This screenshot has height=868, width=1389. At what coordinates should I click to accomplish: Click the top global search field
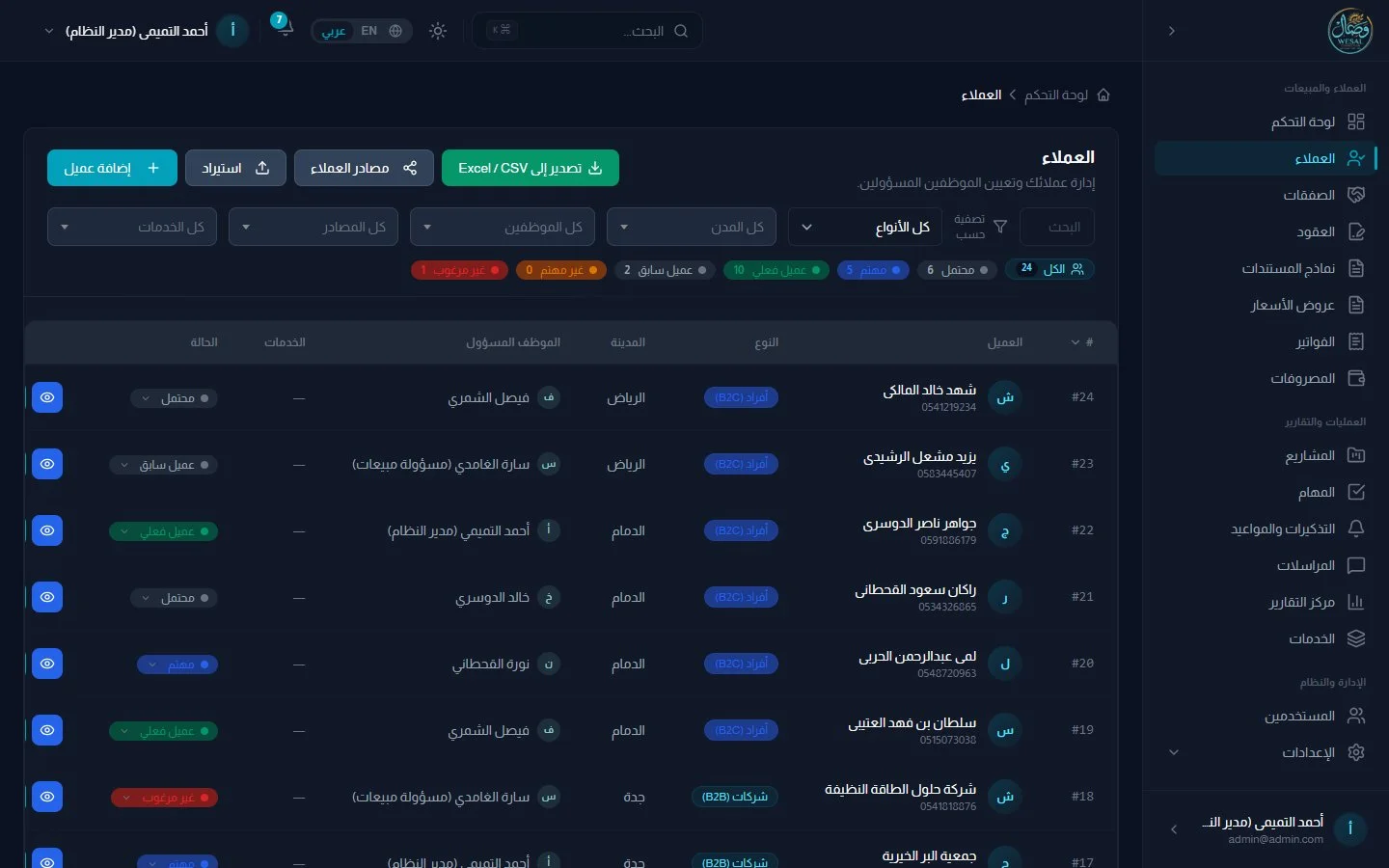586,31
